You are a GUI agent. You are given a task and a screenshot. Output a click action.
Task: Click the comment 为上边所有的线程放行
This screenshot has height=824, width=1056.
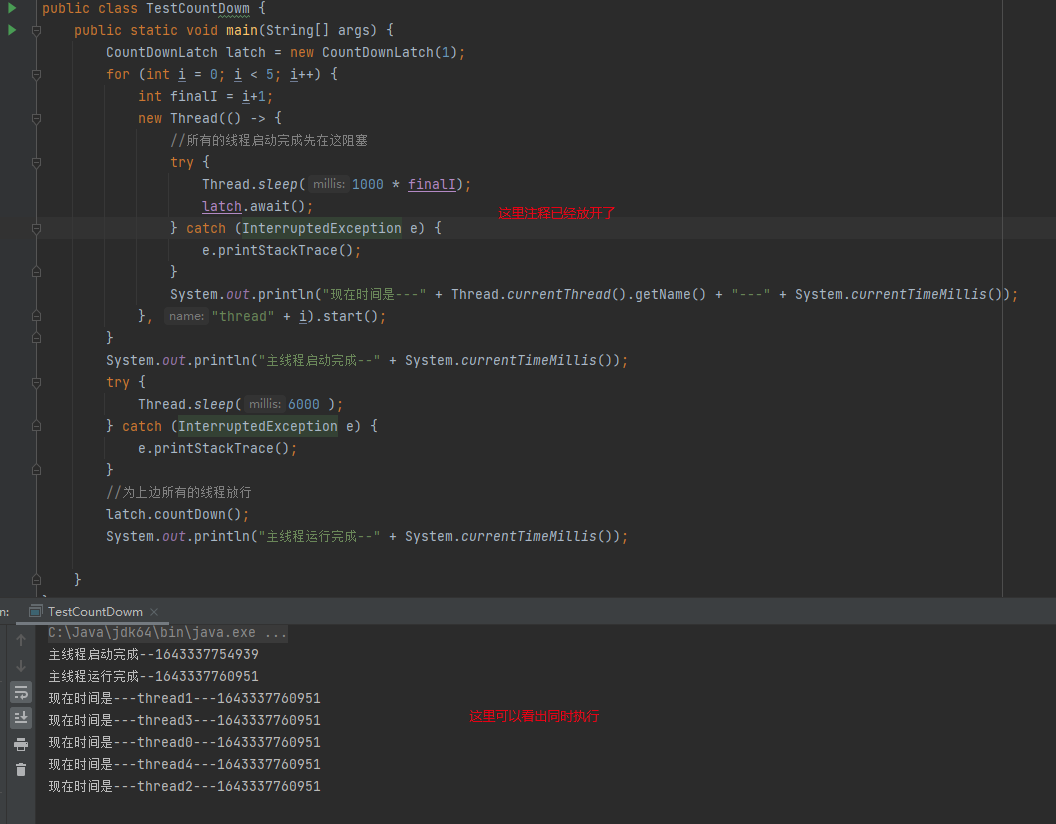tap(178, 492)
